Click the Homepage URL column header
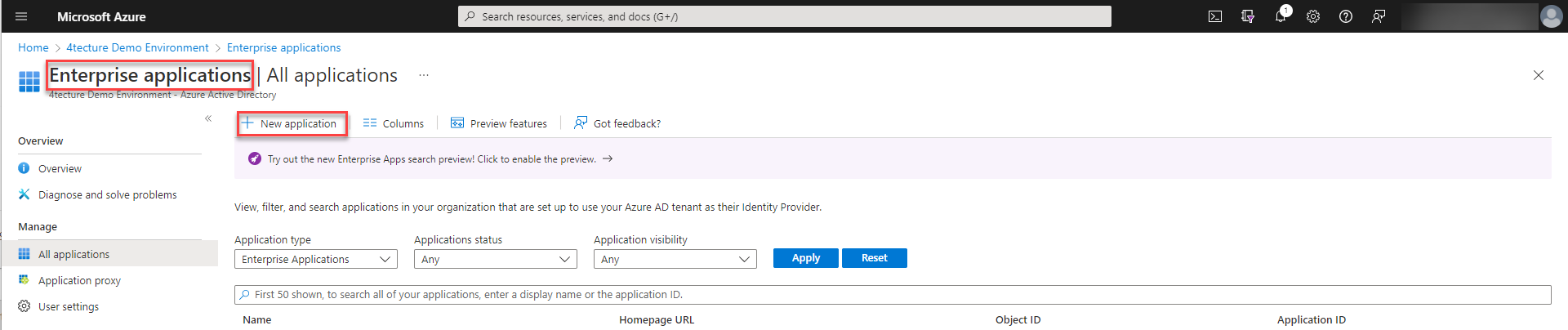Image resolution: width=1568 pixels, height=330 pixels. [x=657, y=320]
